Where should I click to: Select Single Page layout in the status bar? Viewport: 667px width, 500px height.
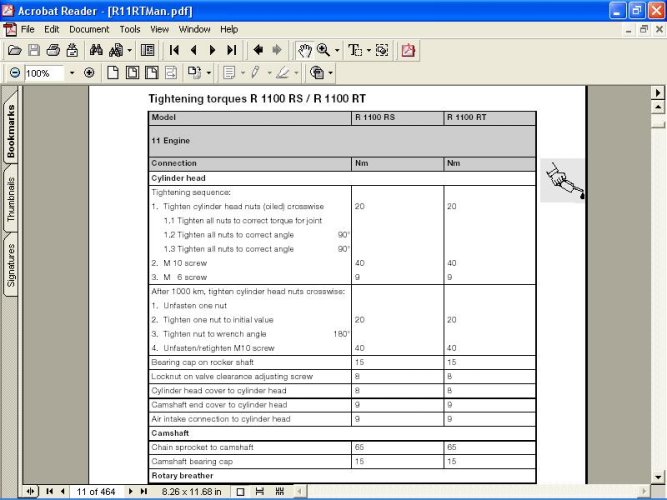(240, 492)
